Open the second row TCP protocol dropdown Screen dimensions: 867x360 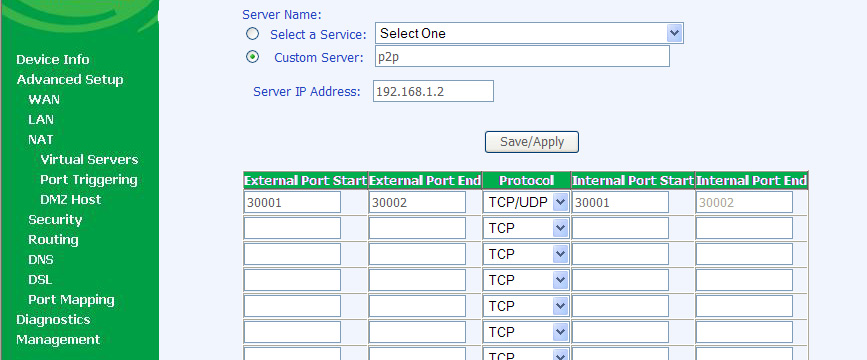click(x=526, y=228)
